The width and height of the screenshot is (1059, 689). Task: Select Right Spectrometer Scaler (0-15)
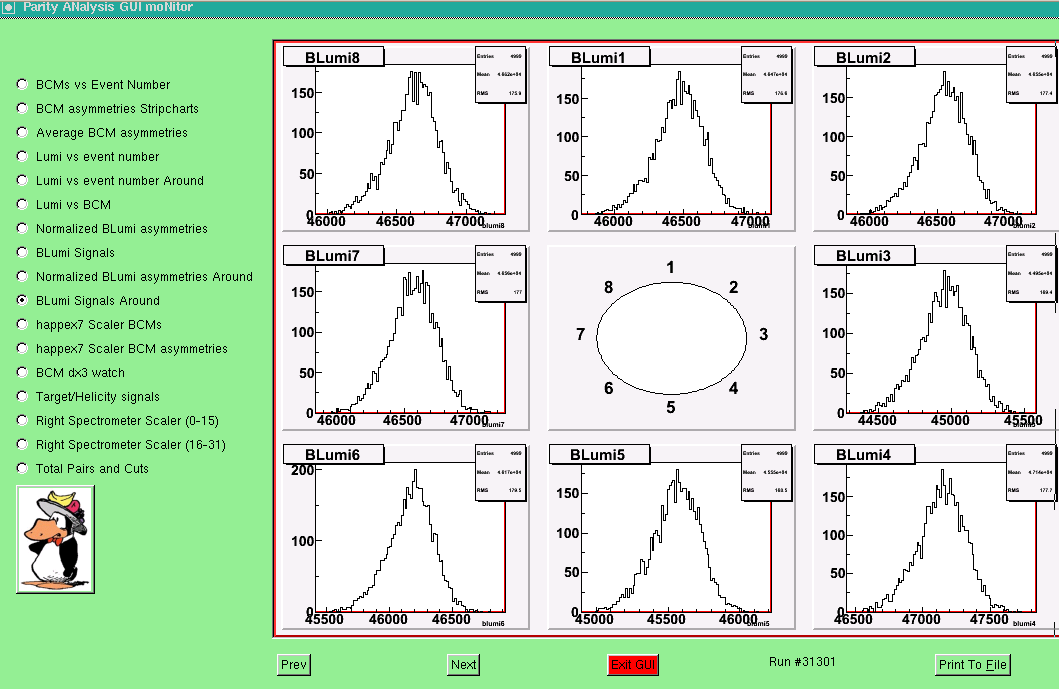point(22,420)
